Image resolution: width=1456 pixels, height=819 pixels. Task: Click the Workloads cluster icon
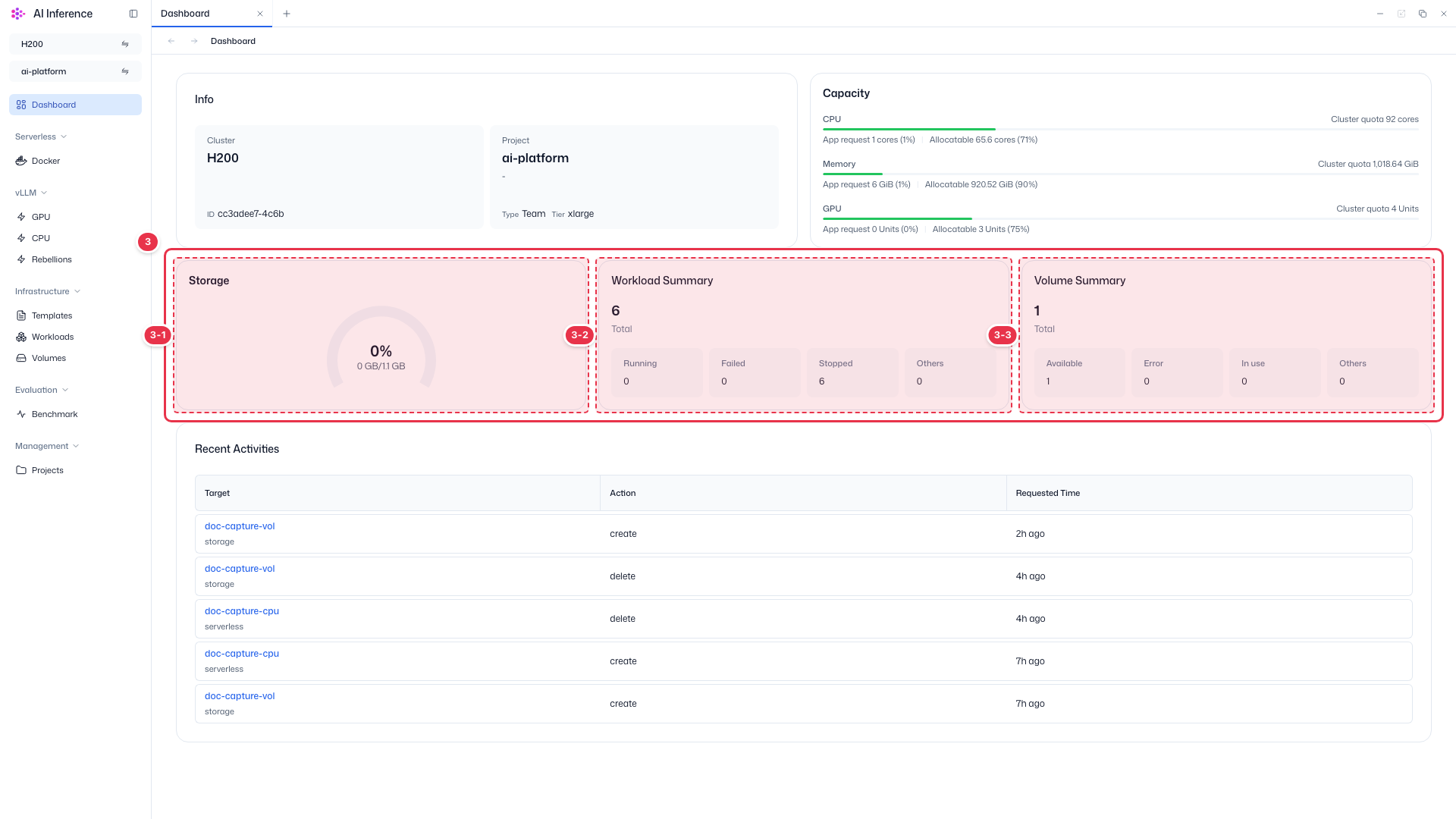(x=21, y=337)
